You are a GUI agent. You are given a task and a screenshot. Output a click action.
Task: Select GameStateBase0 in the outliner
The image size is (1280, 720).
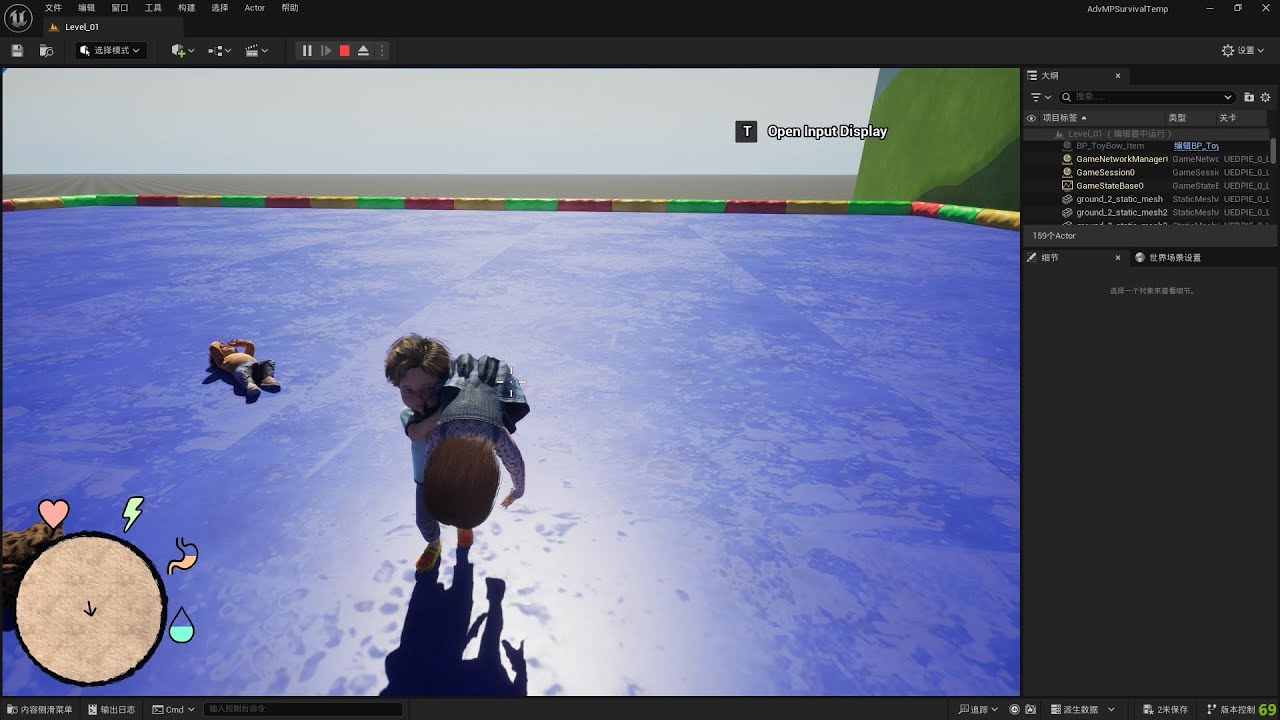point(1110,186)
